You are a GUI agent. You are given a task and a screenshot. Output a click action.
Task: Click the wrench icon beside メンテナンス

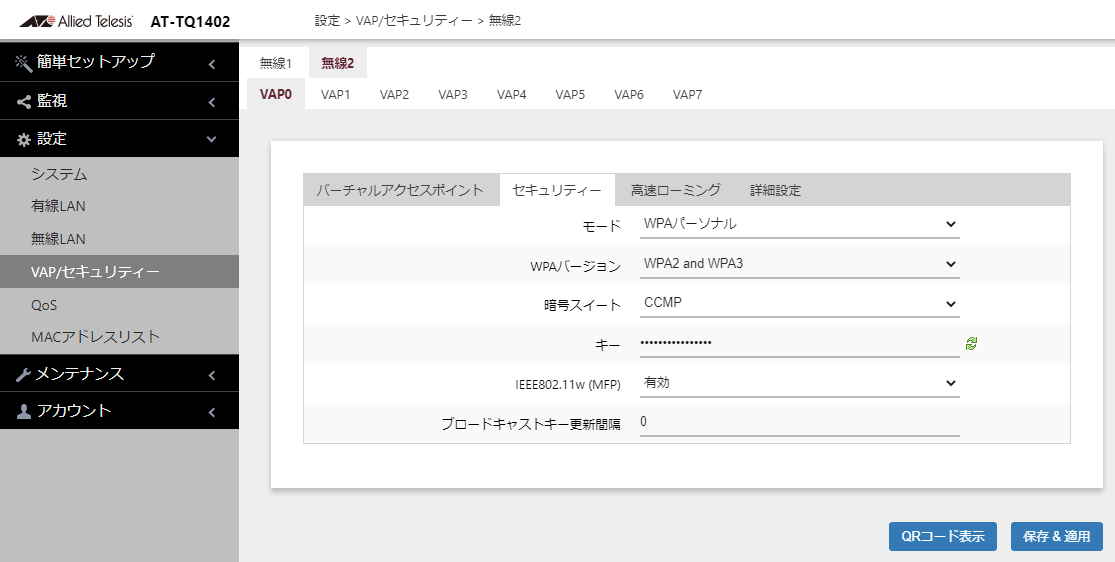pos(24,374)
